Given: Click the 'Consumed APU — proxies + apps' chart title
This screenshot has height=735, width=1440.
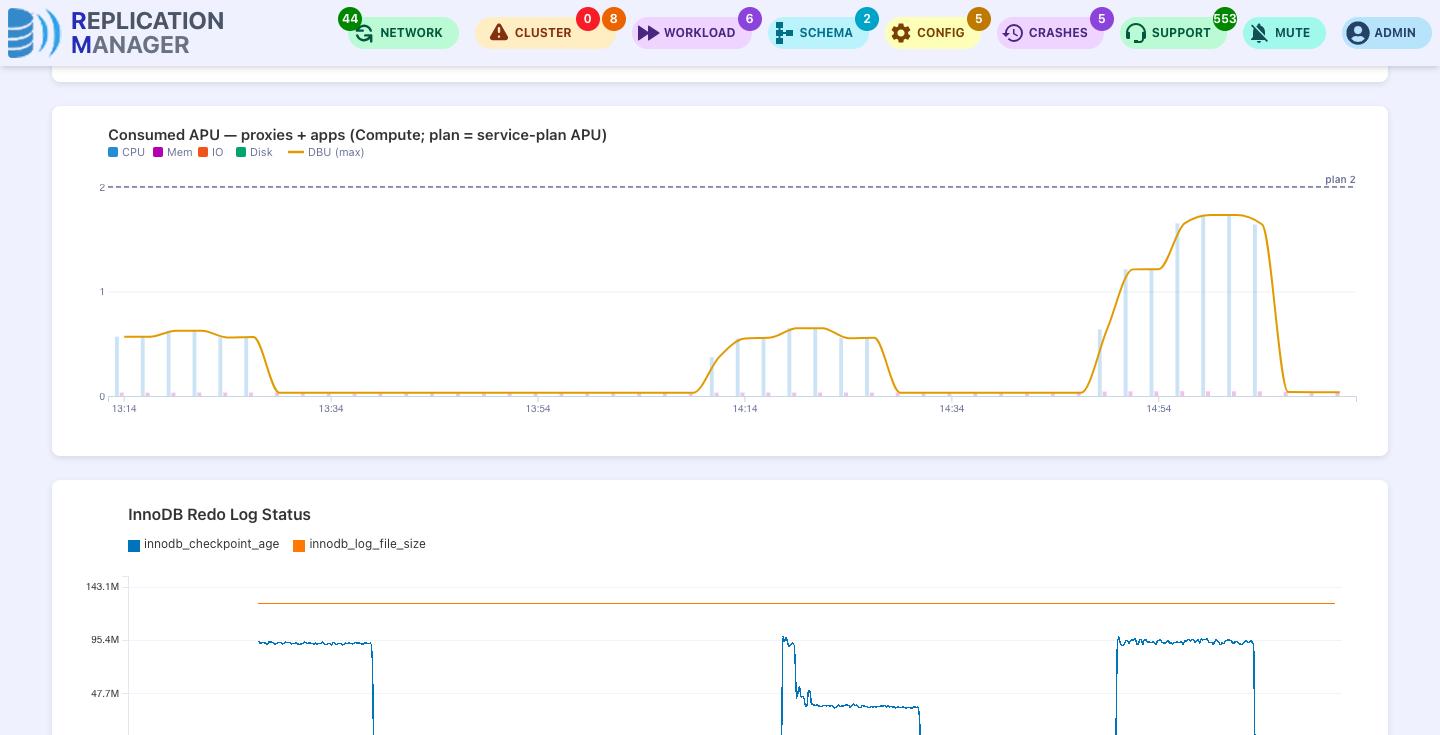Looking at the screenshot, I should tap(357, 135).
